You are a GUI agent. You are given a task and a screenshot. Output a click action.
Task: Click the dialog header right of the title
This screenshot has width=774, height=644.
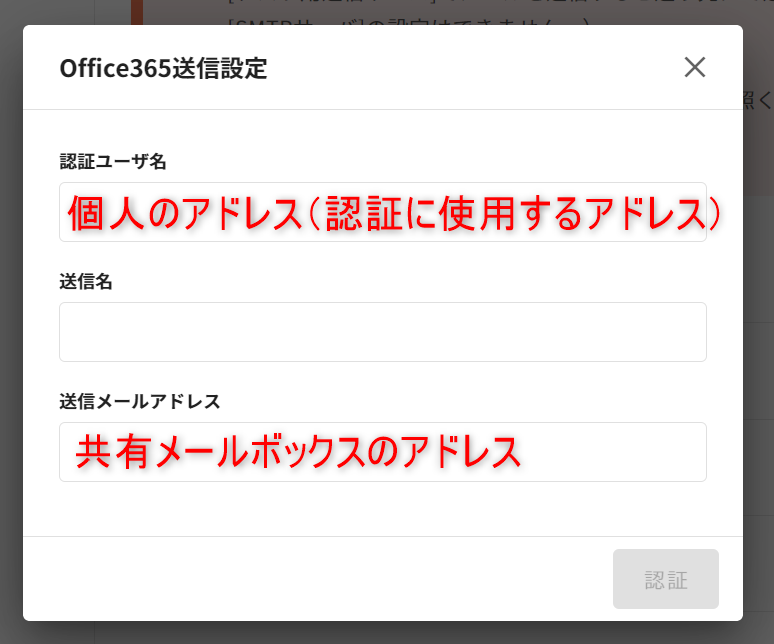(470, 68)
